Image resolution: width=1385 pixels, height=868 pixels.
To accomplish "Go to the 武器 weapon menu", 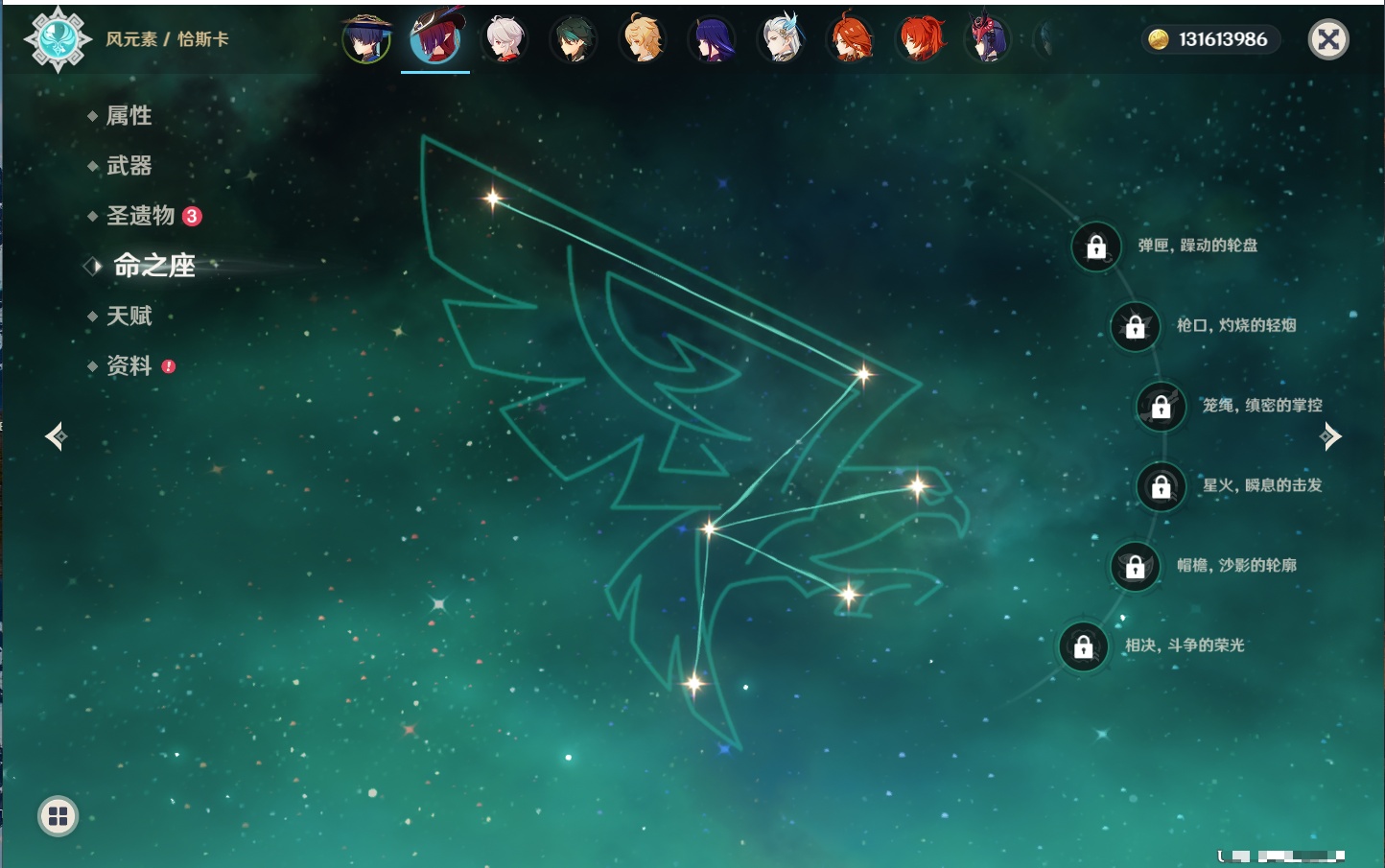I will click(129, 166).
